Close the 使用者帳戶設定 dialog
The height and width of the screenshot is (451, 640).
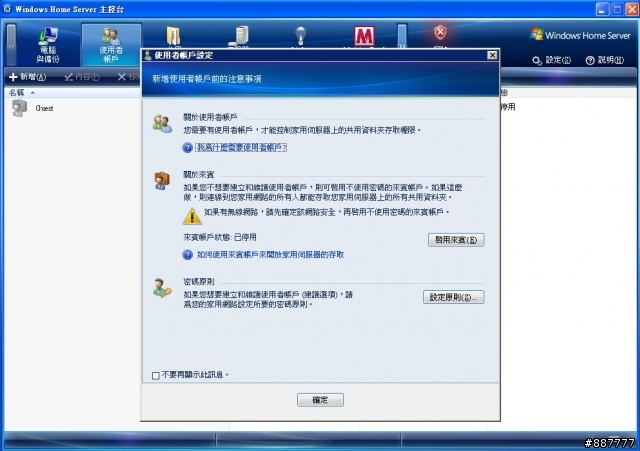pos(492,55)
